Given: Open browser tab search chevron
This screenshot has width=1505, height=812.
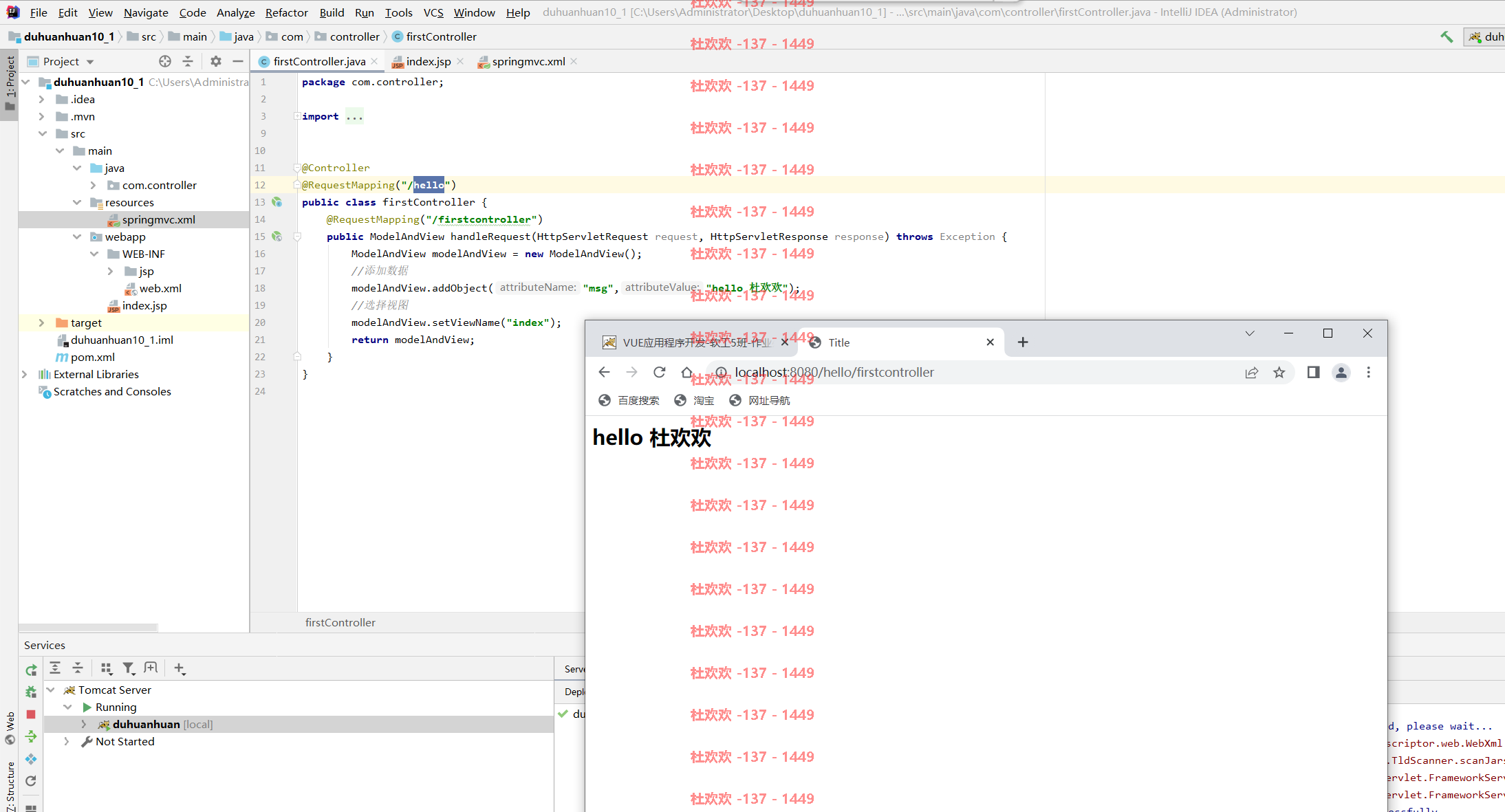Looking at the screenshot, I should click(x=1250, y=333).
